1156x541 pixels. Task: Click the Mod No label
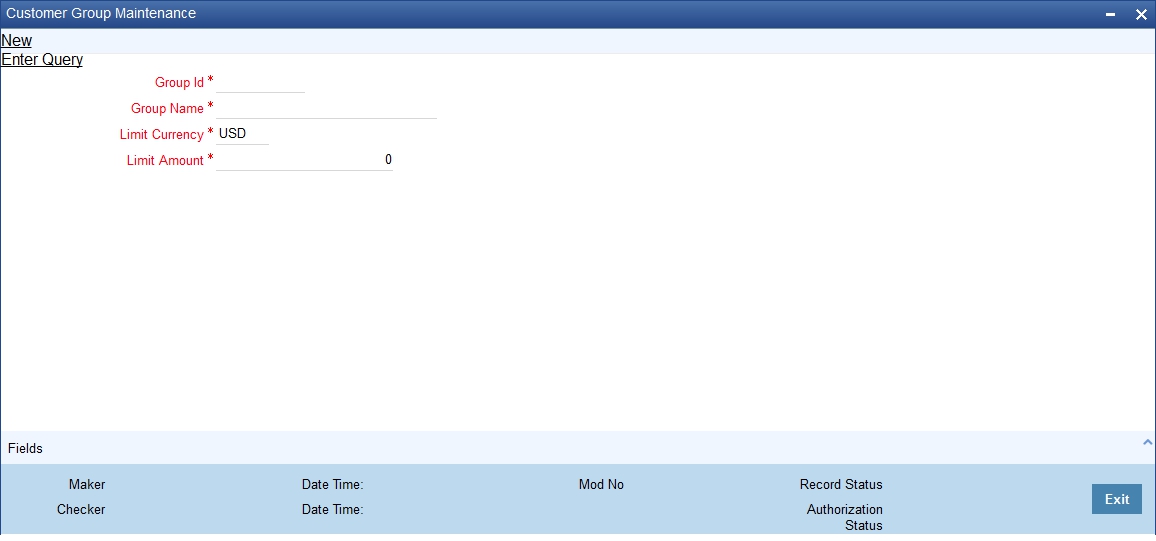click(601, 485)
